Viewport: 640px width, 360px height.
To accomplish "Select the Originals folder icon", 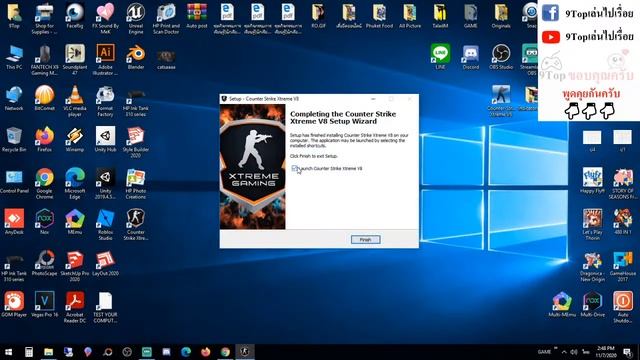I will tap(501, 16).
